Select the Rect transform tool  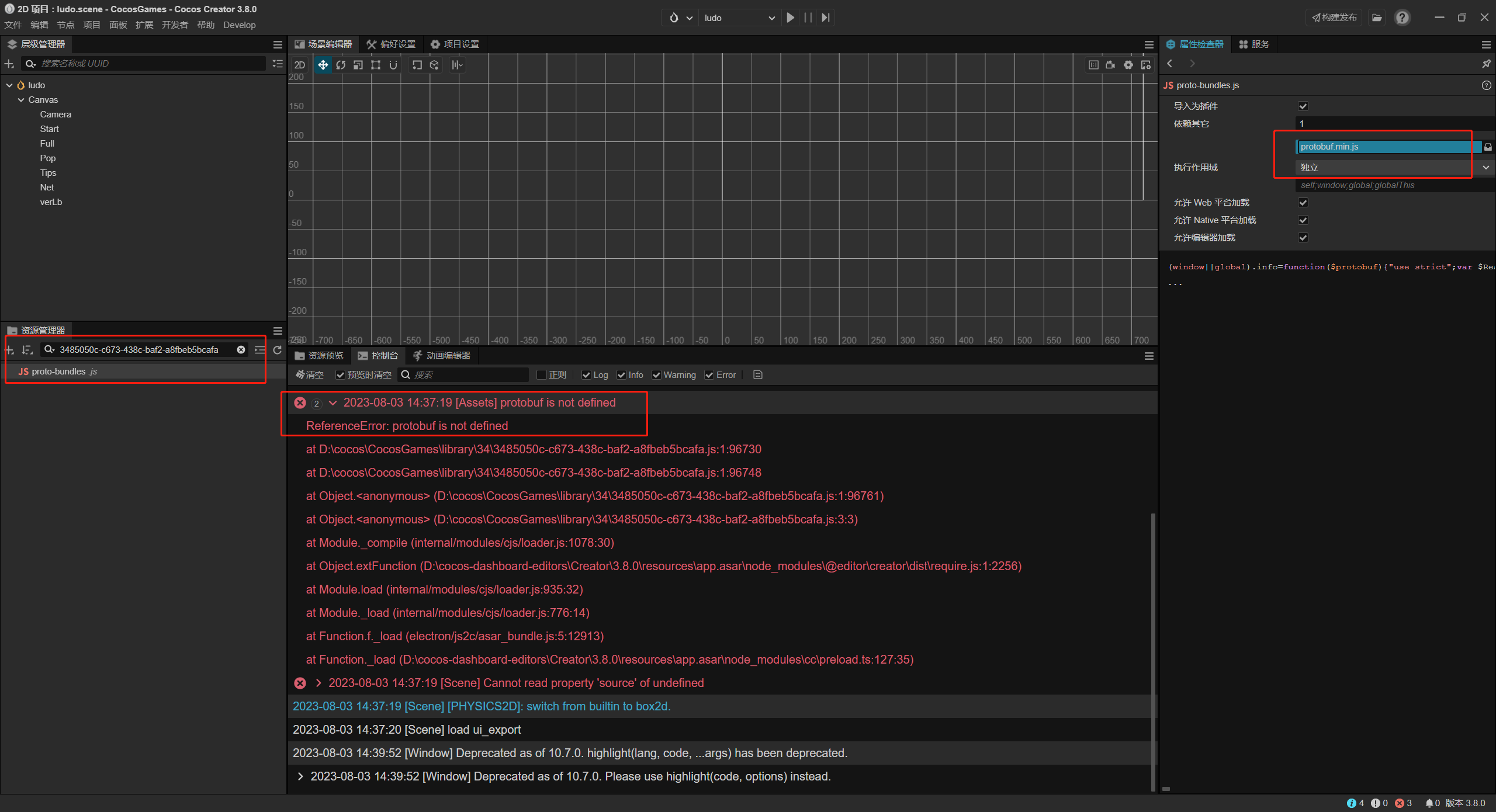tap(376, 65)
